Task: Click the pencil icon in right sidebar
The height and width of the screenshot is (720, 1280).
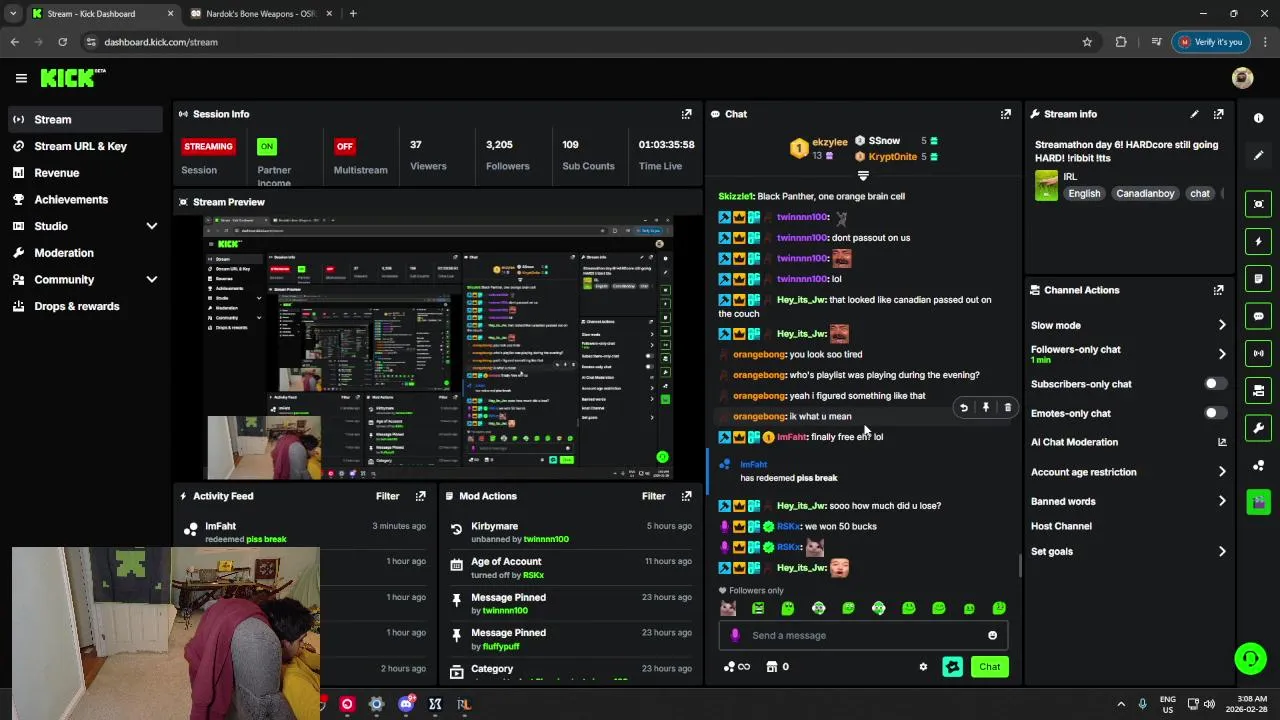Action: tap(1258, 156)
